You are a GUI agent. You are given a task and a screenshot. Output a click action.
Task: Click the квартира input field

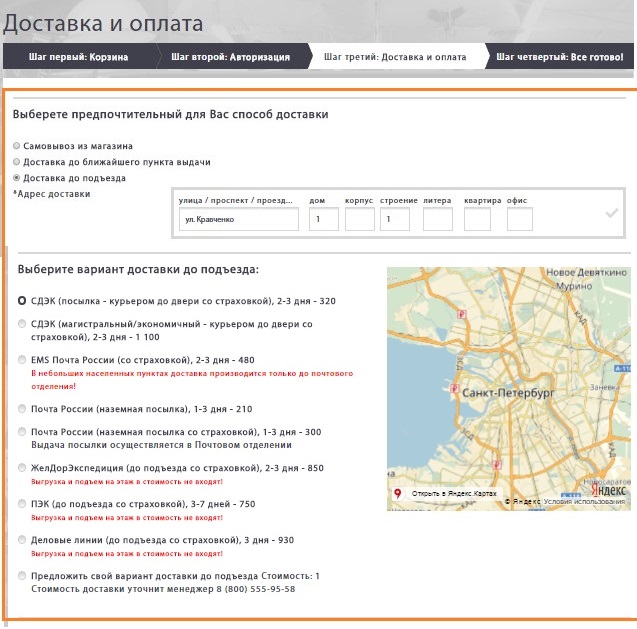click(477, 219)
